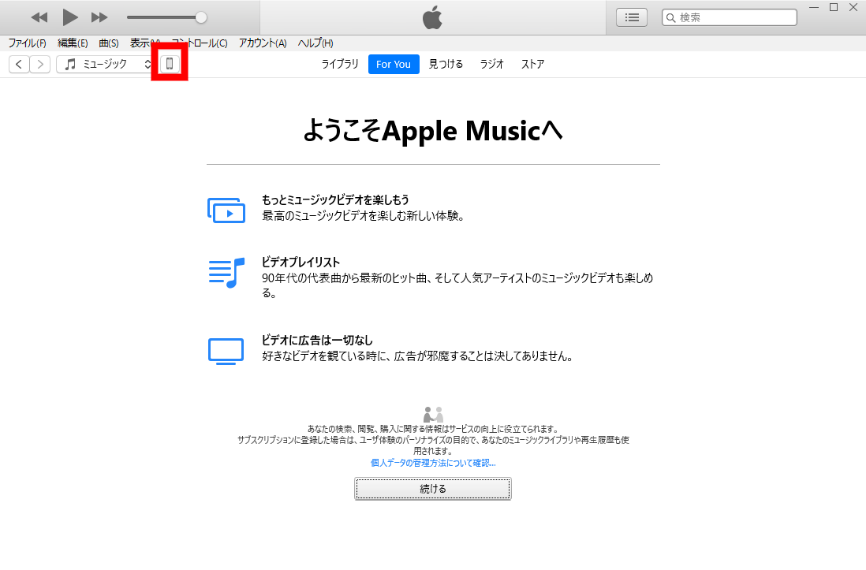Close the iTunes window
The width and height of the screenshot is (866, 570).
click(x=853, y=8)
